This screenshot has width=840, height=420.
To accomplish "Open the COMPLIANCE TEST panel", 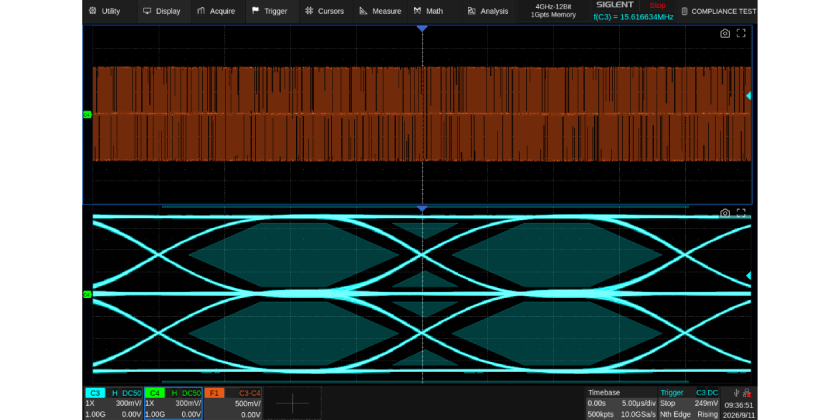I will [x=718, y=11].
